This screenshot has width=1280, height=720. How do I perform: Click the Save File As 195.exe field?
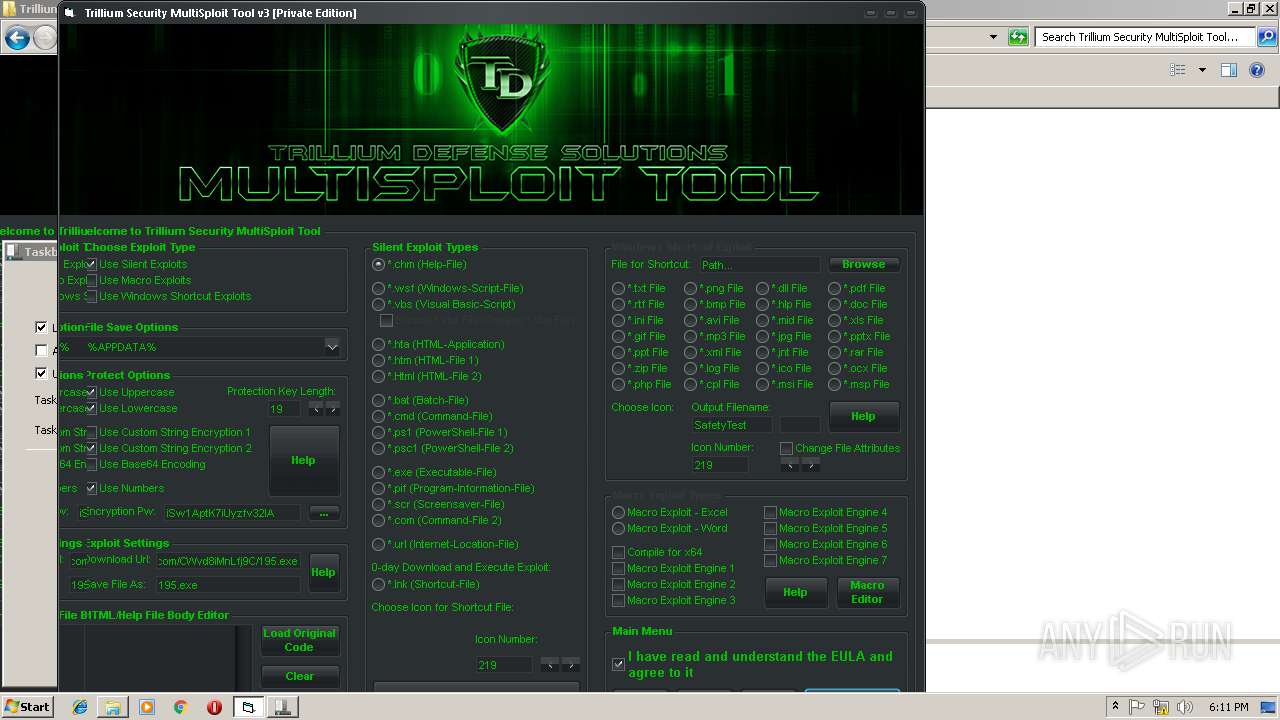pyautogui.click(x=228, y=585)
